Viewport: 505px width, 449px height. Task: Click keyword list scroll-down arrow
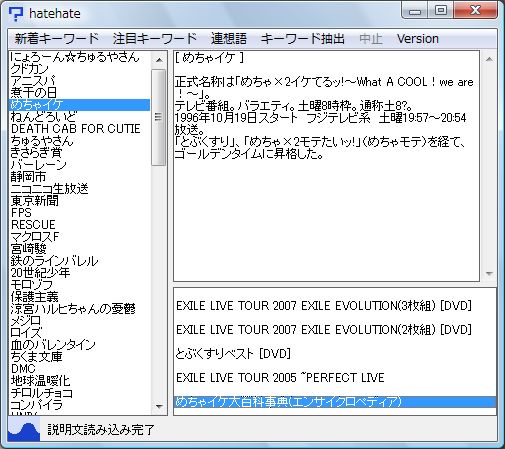pos(159,406)
